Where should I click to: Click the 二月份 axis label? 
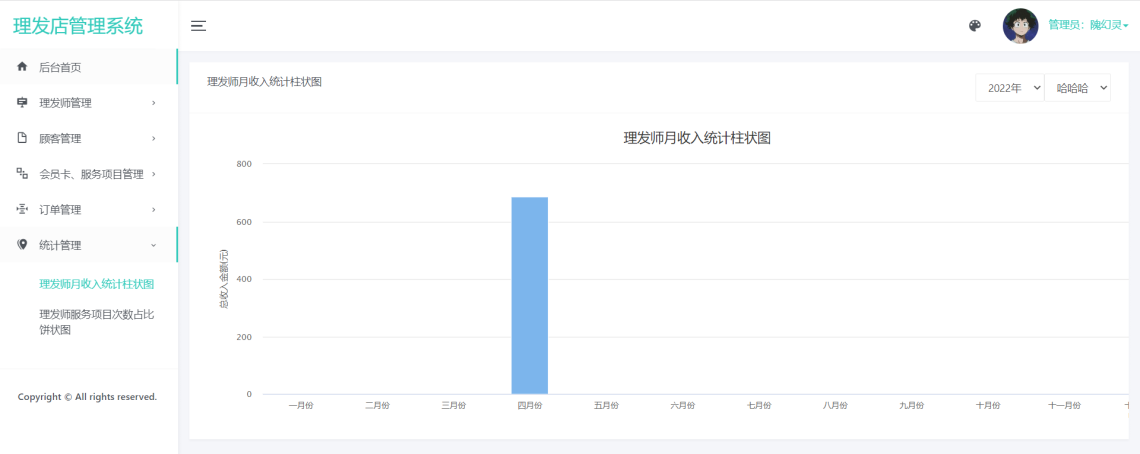(x=377, y=406)
